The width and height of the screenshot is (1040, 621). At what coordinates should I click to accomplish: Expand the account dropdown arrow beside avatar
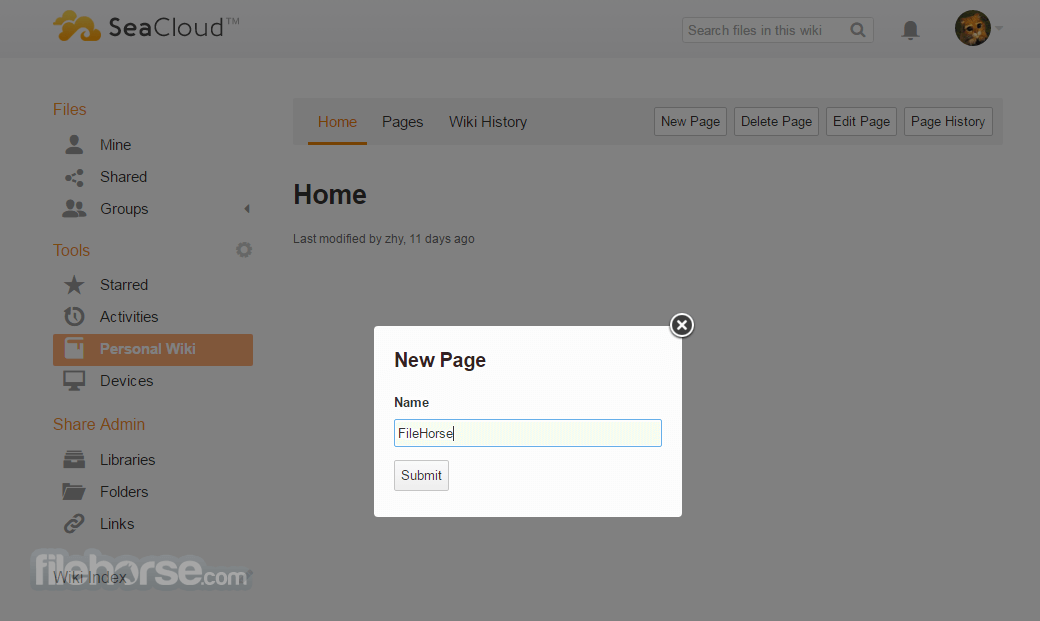click(999, 29)
